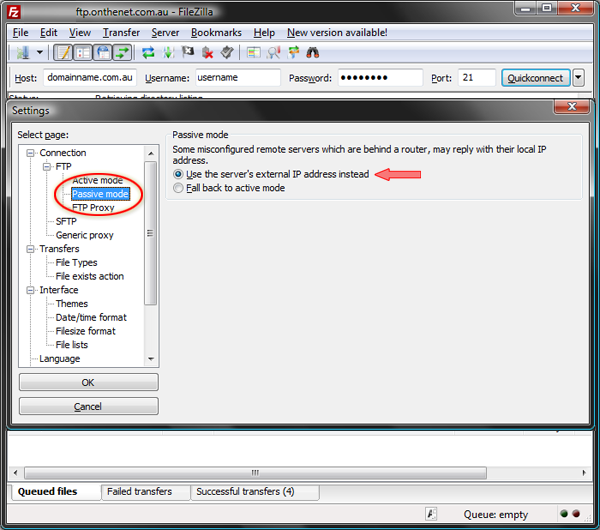The image size is (600, 530).
Task: Open Site Manager dropdown arrow
Action: [x=40, y=52]
